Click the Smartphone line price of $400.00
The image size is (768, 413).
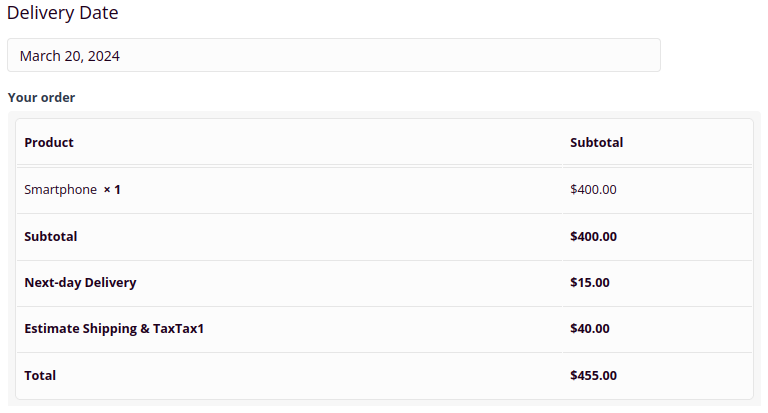[x=593, y=189]
